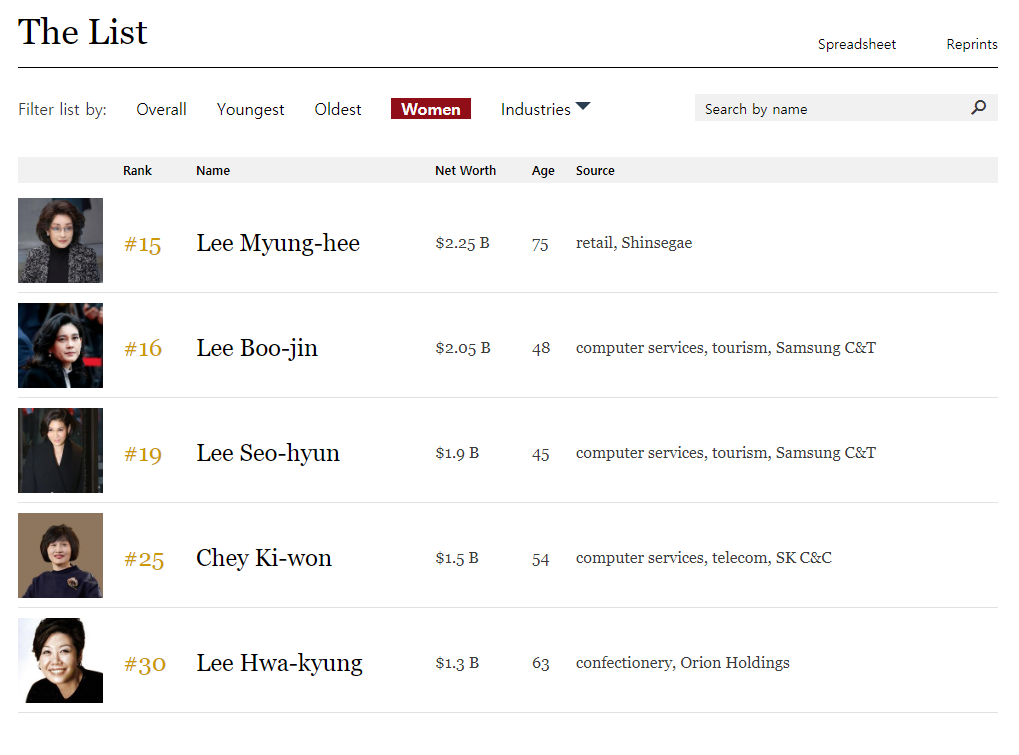Expand the Industries dropdown arrow

click(583, 106)
